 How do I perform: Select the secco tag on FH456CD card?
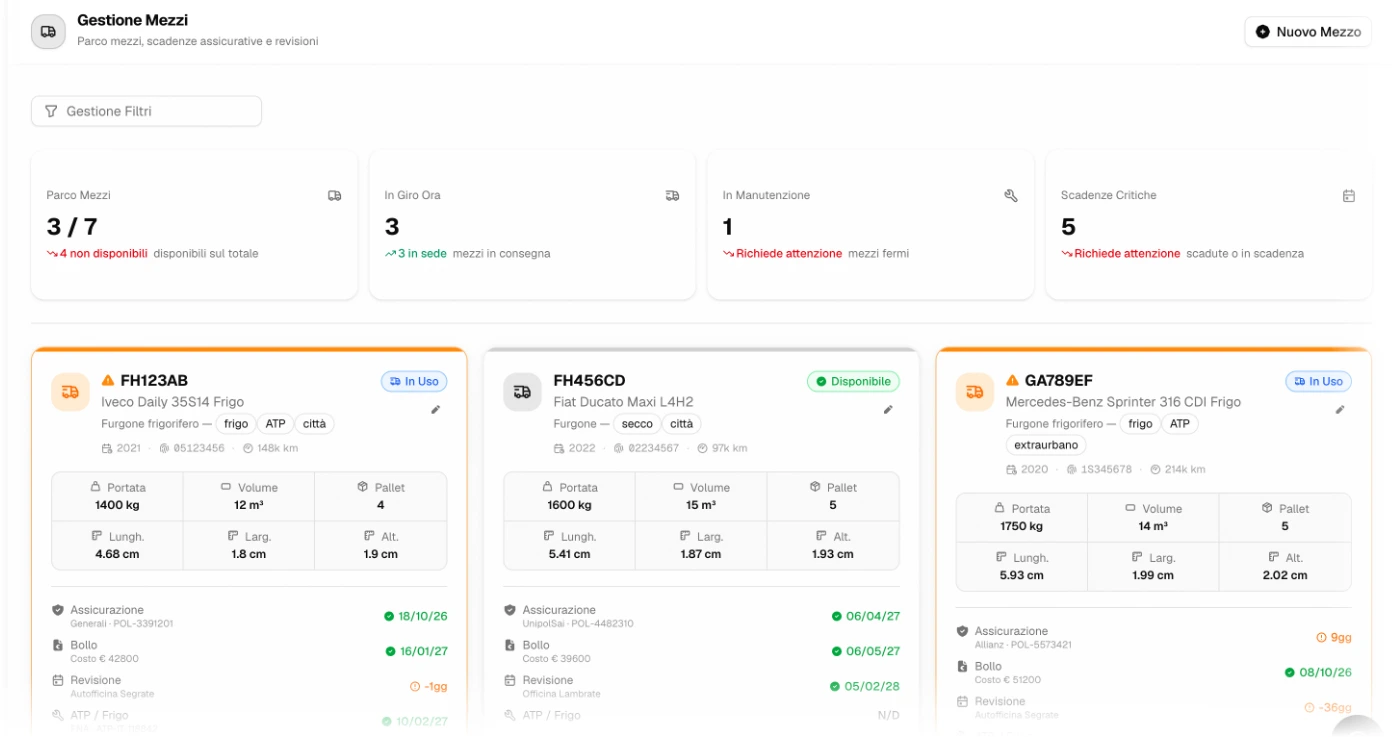coord(637,424)
